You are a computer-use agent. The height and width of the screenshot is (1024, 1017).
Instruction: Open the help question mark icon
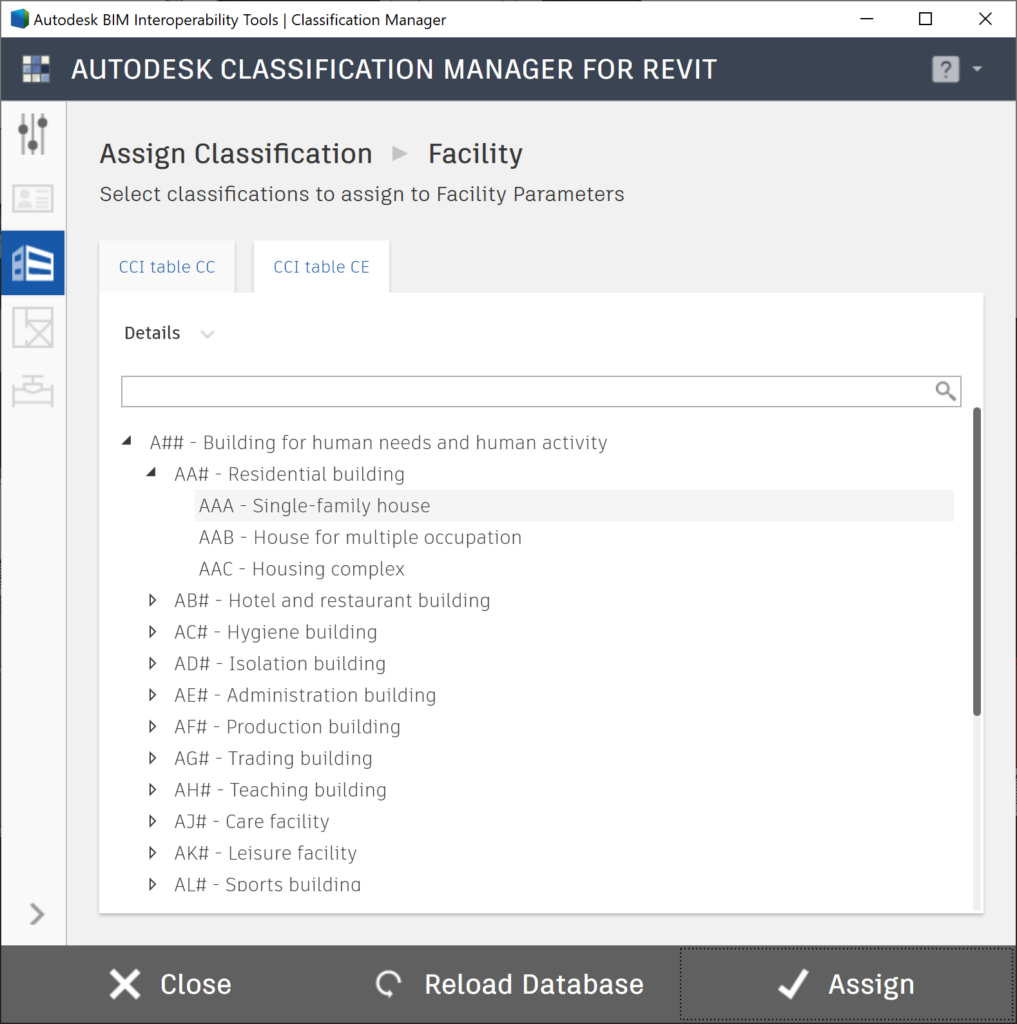945,69
